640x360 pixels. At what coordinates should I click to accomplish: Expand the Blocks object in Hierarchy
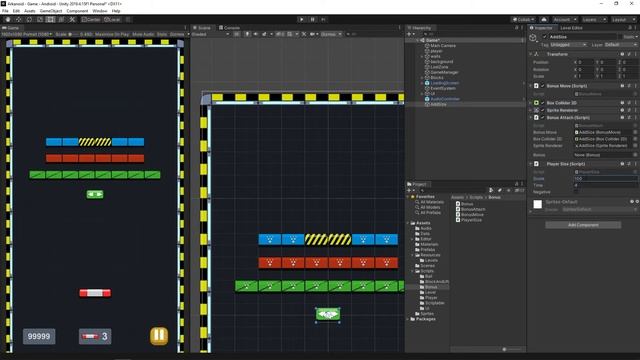[422, 78]
